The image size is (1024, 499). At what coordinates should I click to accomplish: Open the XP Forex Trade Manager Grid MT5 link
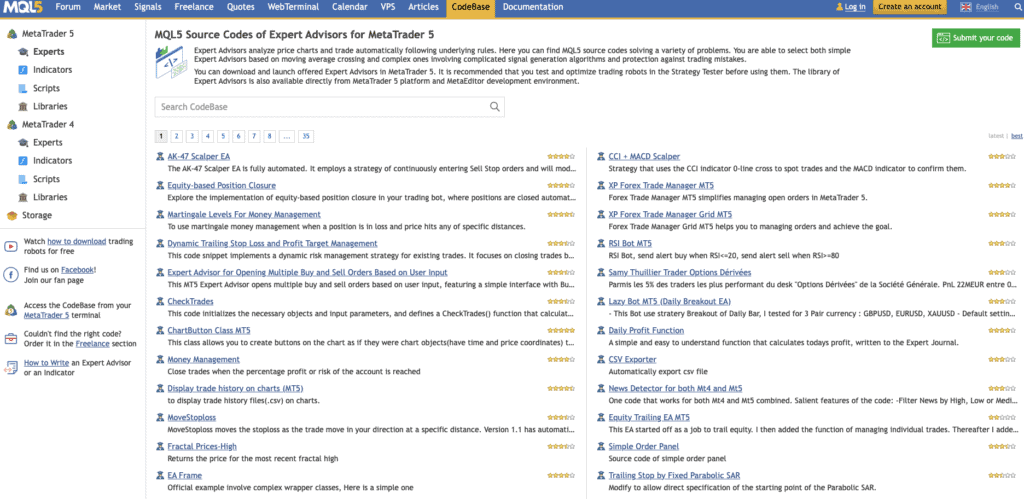670,214
